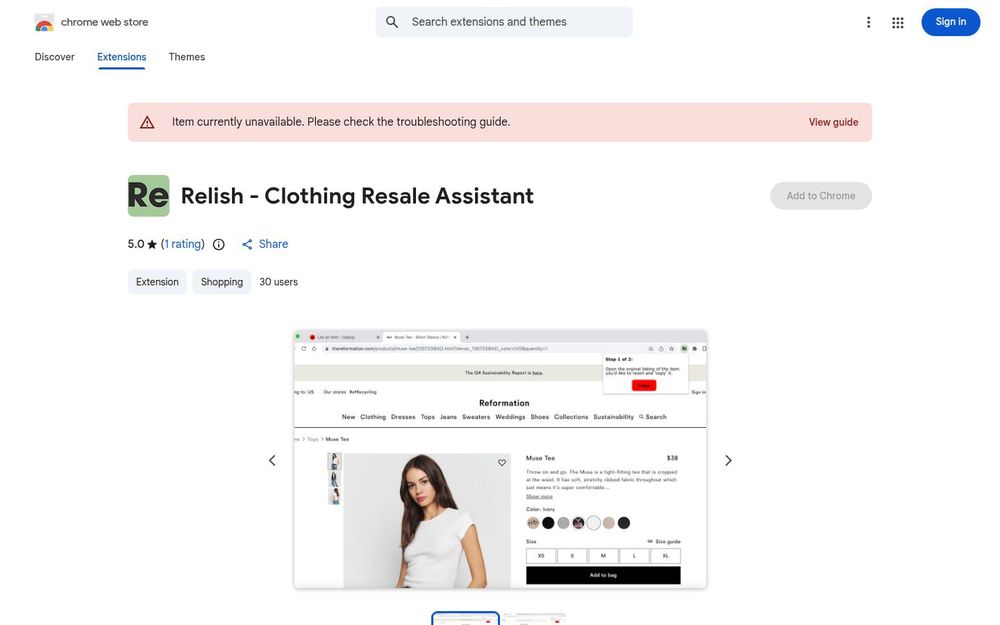The width and height of the screenshot is (1000, 625).
Task: Click the warning triangle in the banner
Action: pyautogui.click(x=147, y=122)
